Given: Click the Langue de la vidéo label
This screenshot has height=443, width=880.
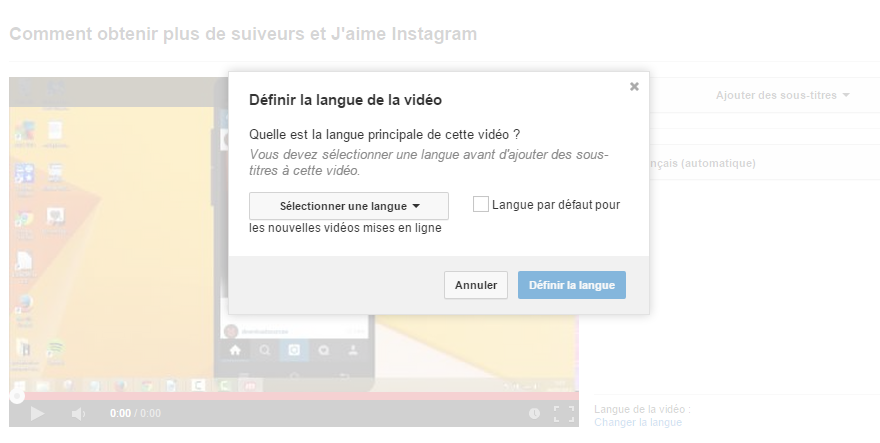Looking at the screenshot, I should click(643, 409).
